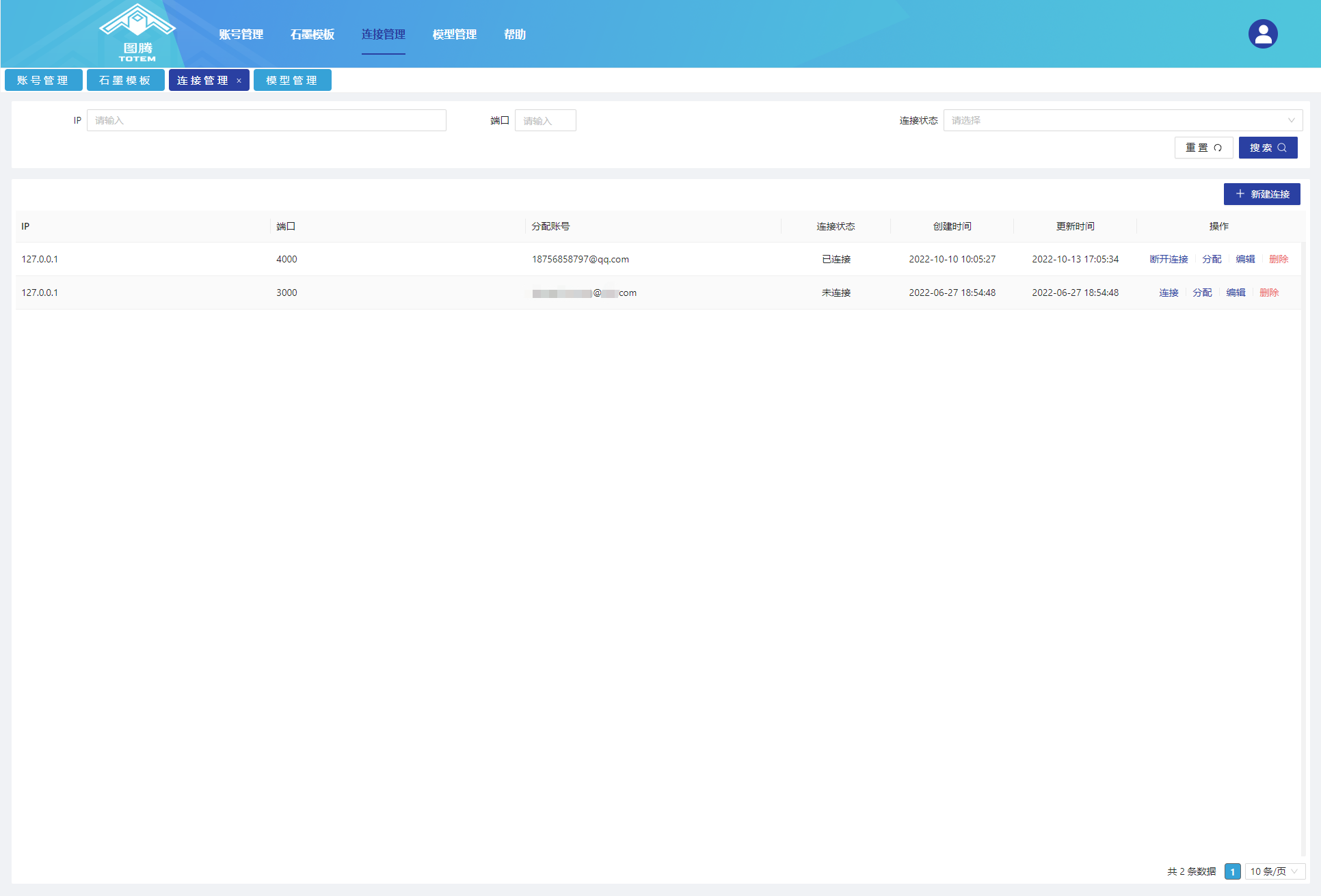Go to page 1 in pagination
The image size is (1321, 896).
pyautogui.click(x=1232, y=871)
